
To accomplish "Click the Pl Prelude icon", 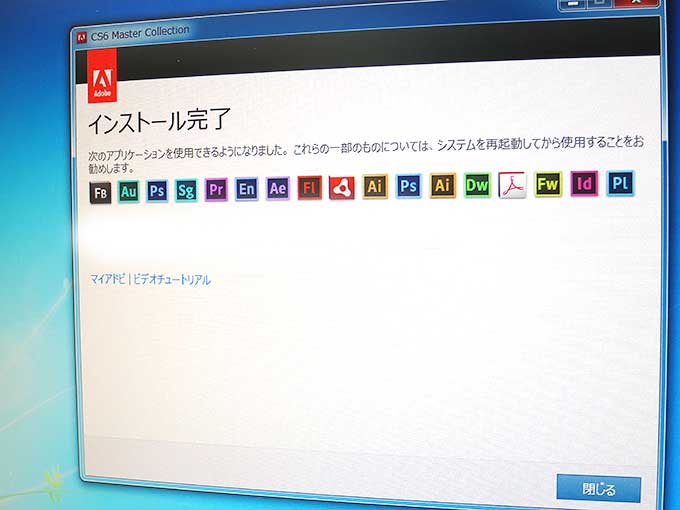I will 620,183.
